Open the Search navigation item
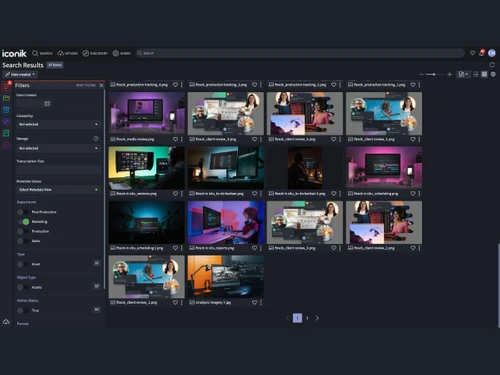500x375 pixels. tap(42, 53)
